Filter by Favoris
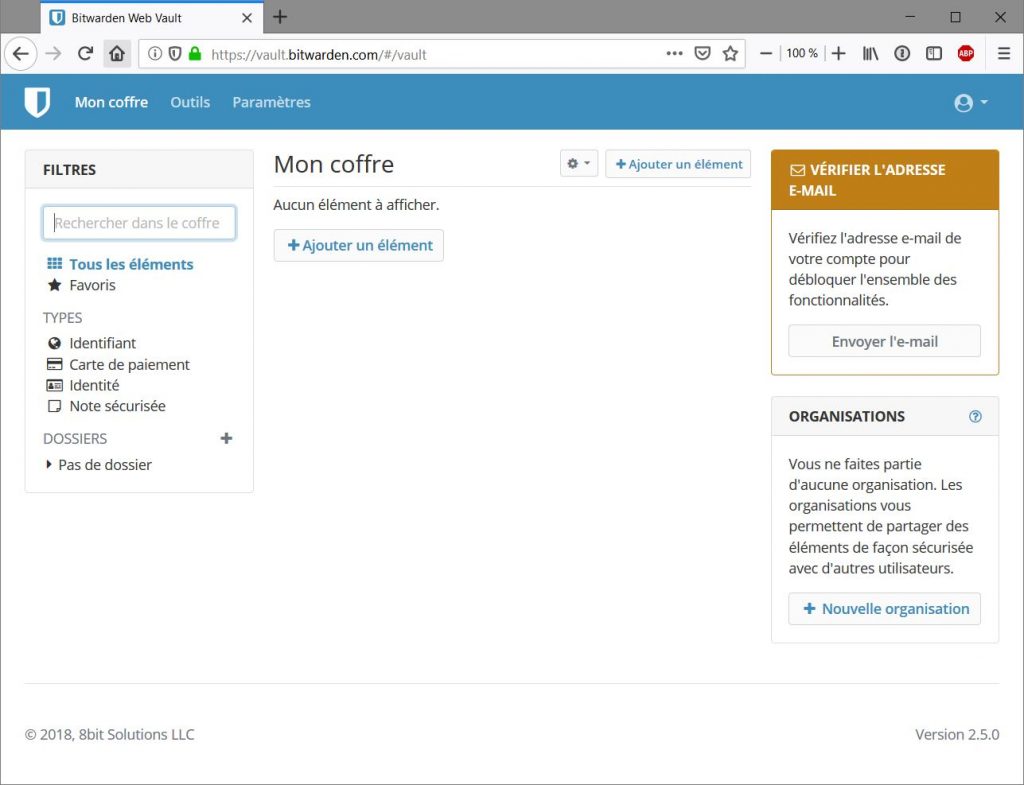The height and width of the screenshot is (785, 1024). [x=92, y=285]
